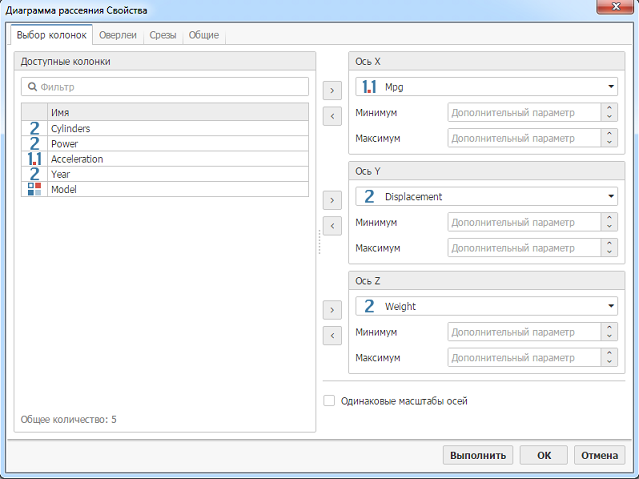This screenshot has height=479, width=639.
Task: Increase Ось X Минимум with up arrow
Action: click(609, 108)
